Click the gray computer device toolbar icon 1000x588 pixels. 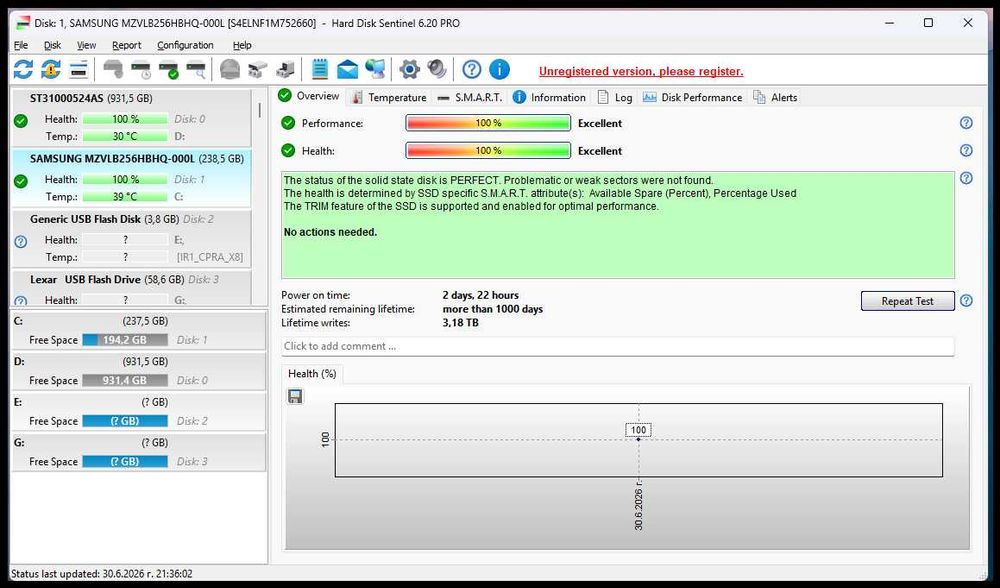(286, 70)
